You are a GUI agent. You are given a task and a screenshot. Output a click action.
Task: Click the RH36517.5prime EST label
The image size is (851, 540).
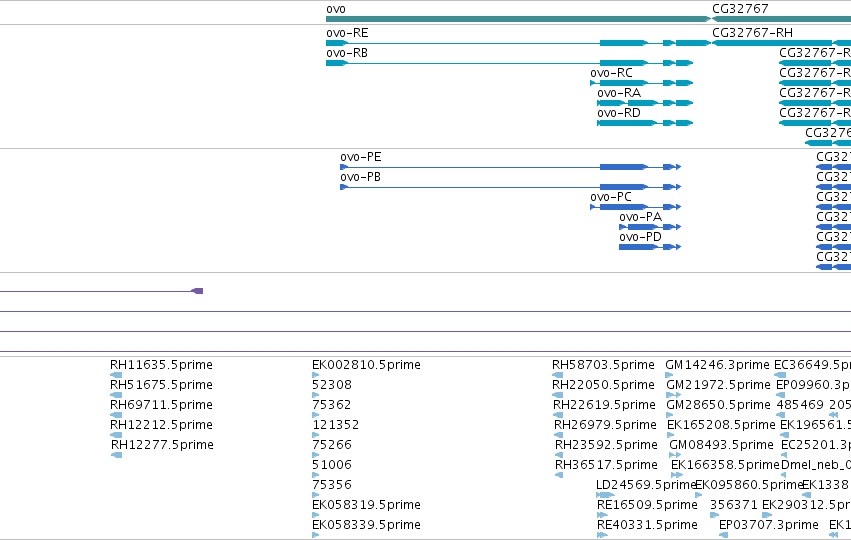pyautogui.click(x=606, y=465)
